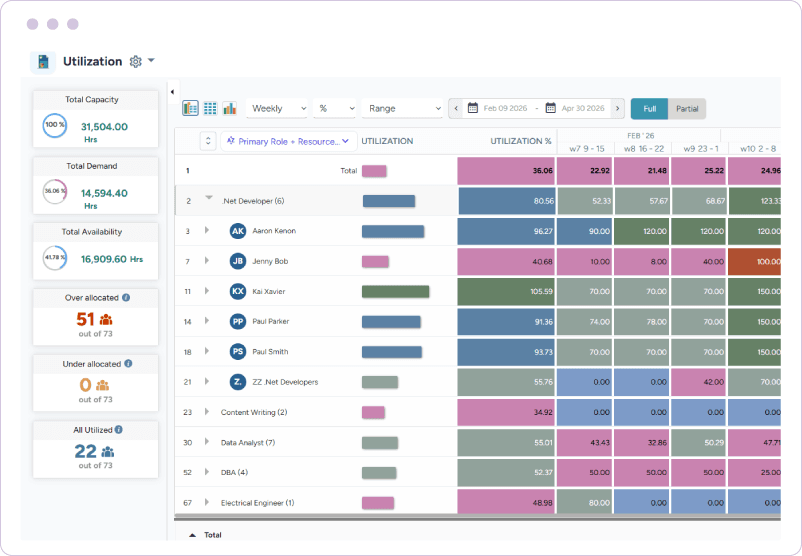The width and height of the screenshot is (802, 556).
Task: Click Jenny Bob JB avatar
Action: pos(238,261)
